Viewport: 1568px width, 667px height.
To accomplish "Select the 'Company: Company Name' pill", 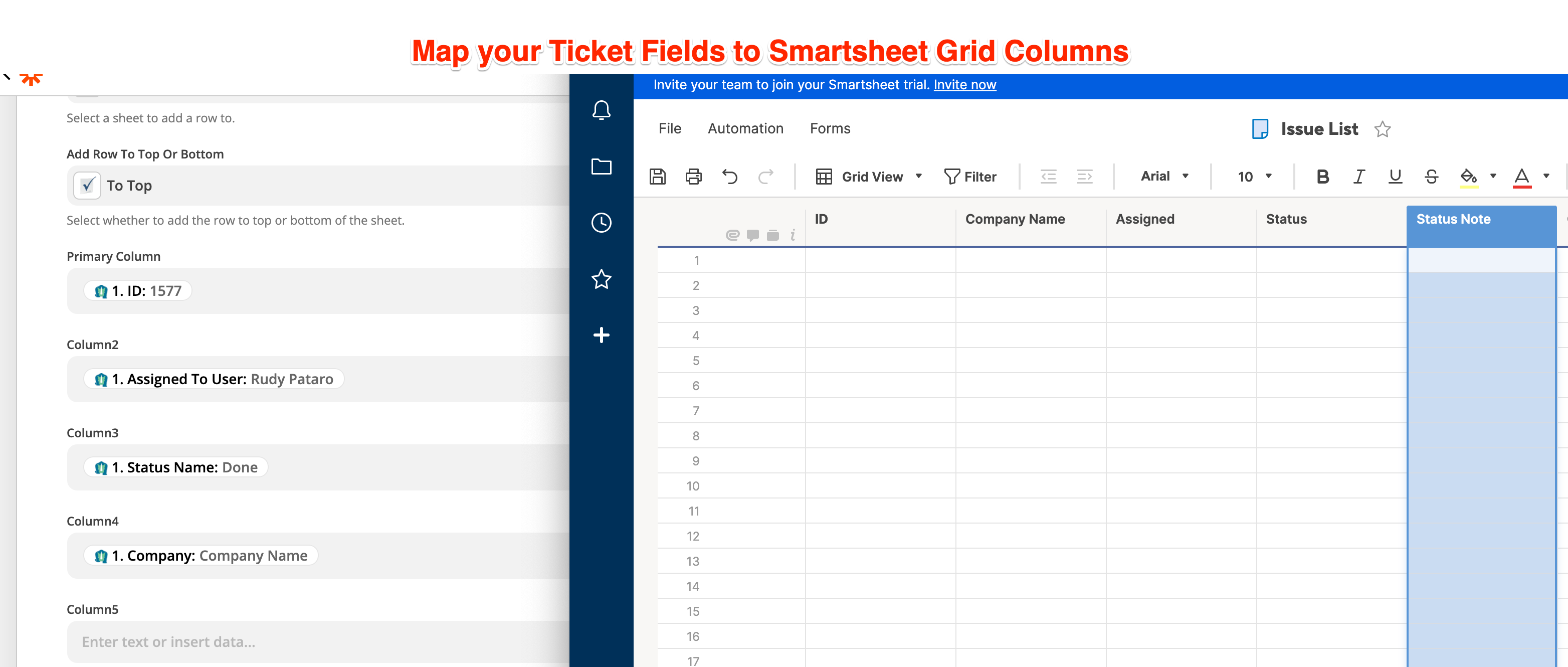I will pyautogui.click(x=201, y=556).
